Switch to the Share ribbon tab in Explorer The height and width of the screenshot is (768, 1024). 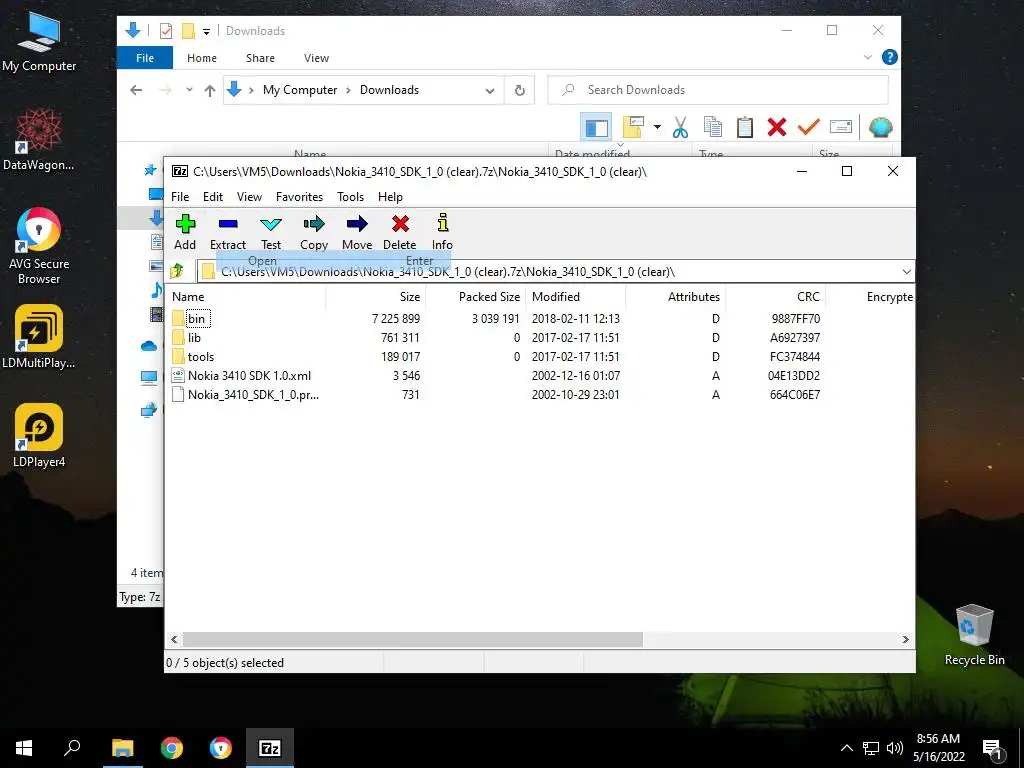[260, 57]
